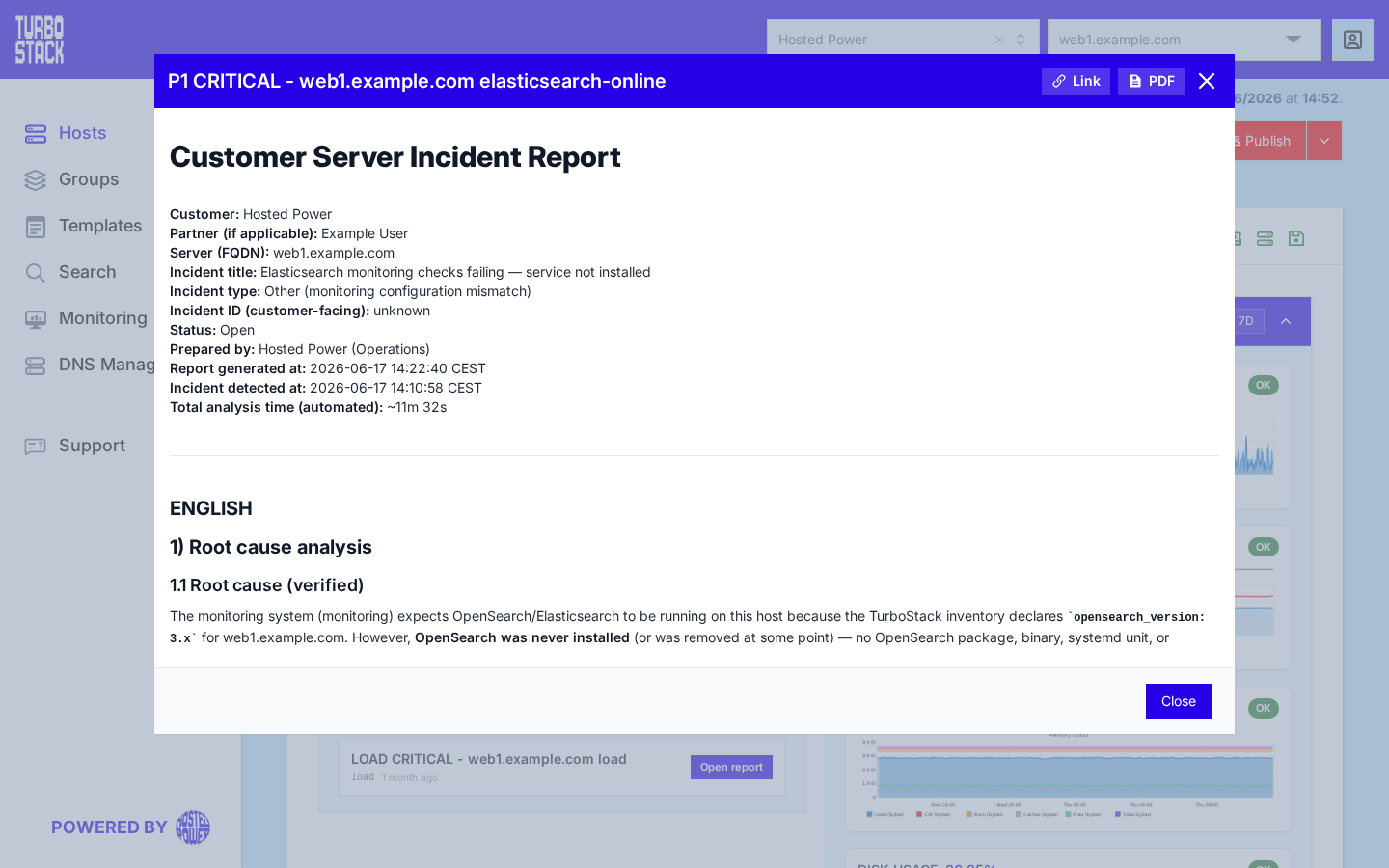Image resolution: width=1389 pixels, height=868 pixels.
Task: Click the Hosts sidebar icon
Action: [x=36, y=134]
